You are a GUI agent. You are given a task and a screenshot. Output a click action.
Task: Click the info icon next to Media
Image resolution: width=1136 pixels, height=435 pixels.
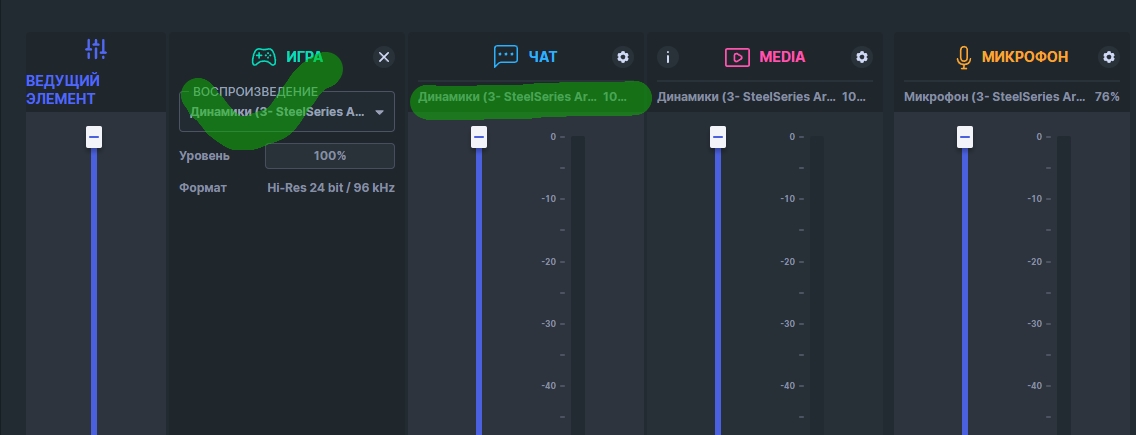point(668,57)
